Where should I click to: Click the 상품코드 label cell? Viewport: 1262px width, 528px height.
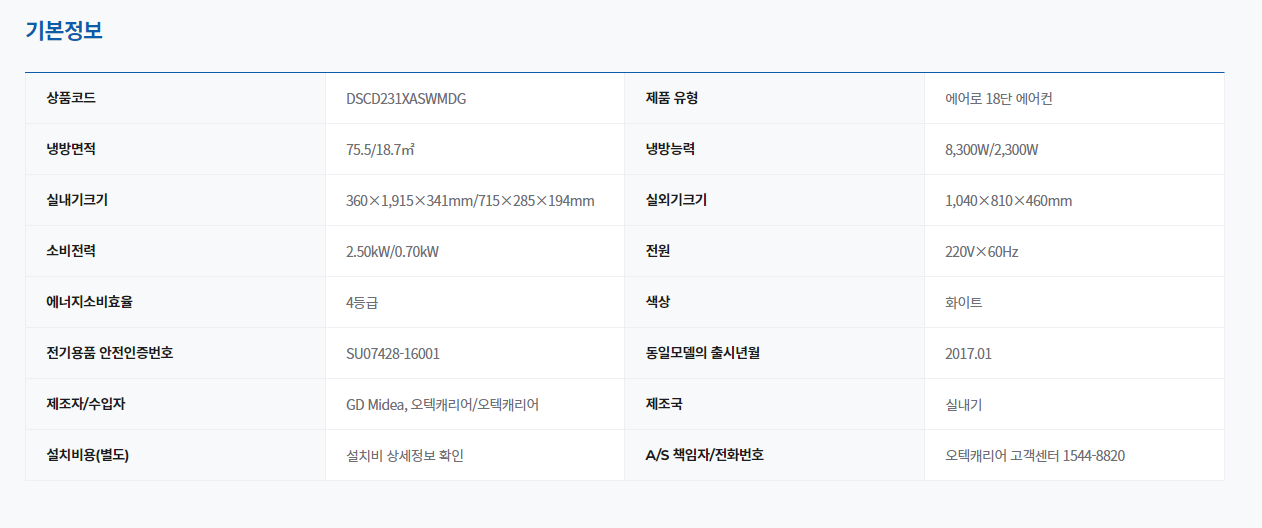(71, 98)
